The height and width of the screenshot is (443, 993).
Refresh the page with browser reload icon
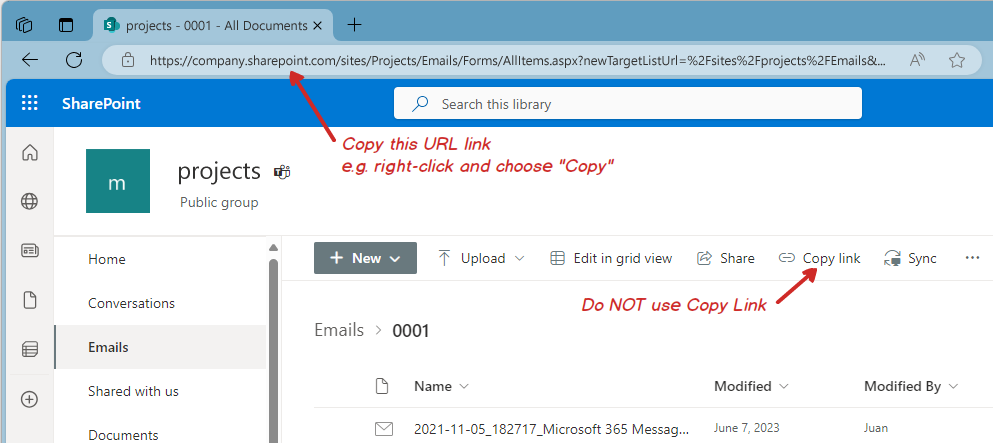tap(73, 60)
